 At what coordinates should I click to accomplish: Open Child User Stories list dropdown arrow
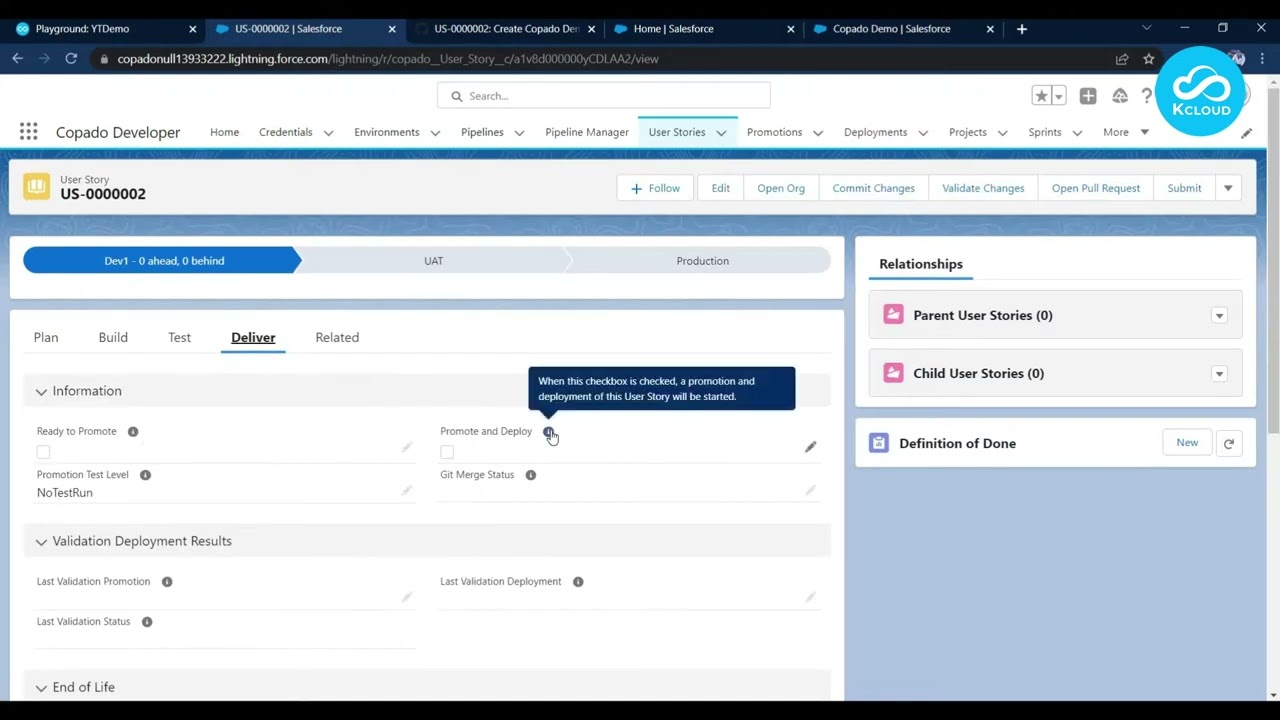(x=1219, y=374)
